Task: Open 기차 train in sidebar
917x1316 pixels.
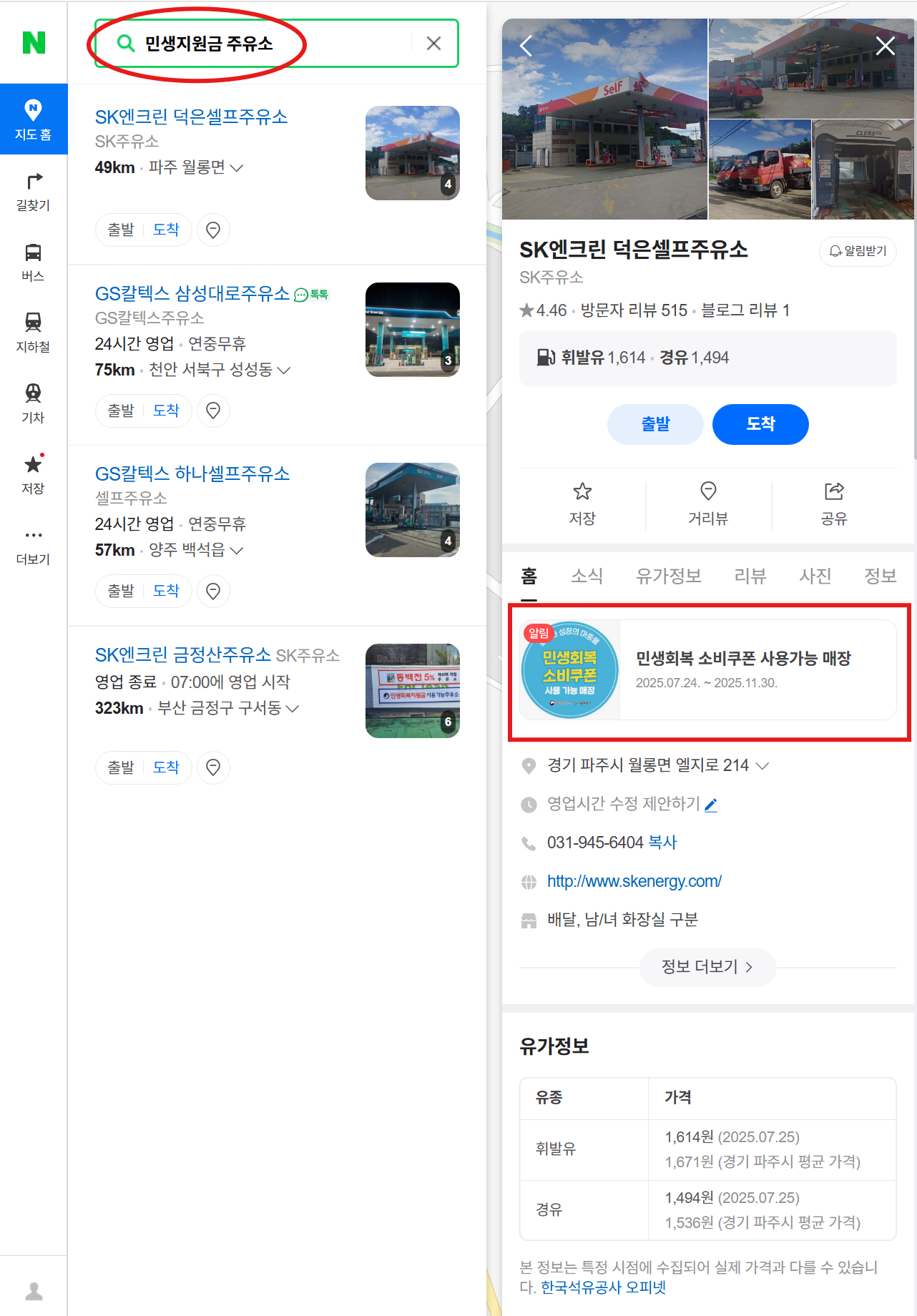Action: [x=34, y=403]
